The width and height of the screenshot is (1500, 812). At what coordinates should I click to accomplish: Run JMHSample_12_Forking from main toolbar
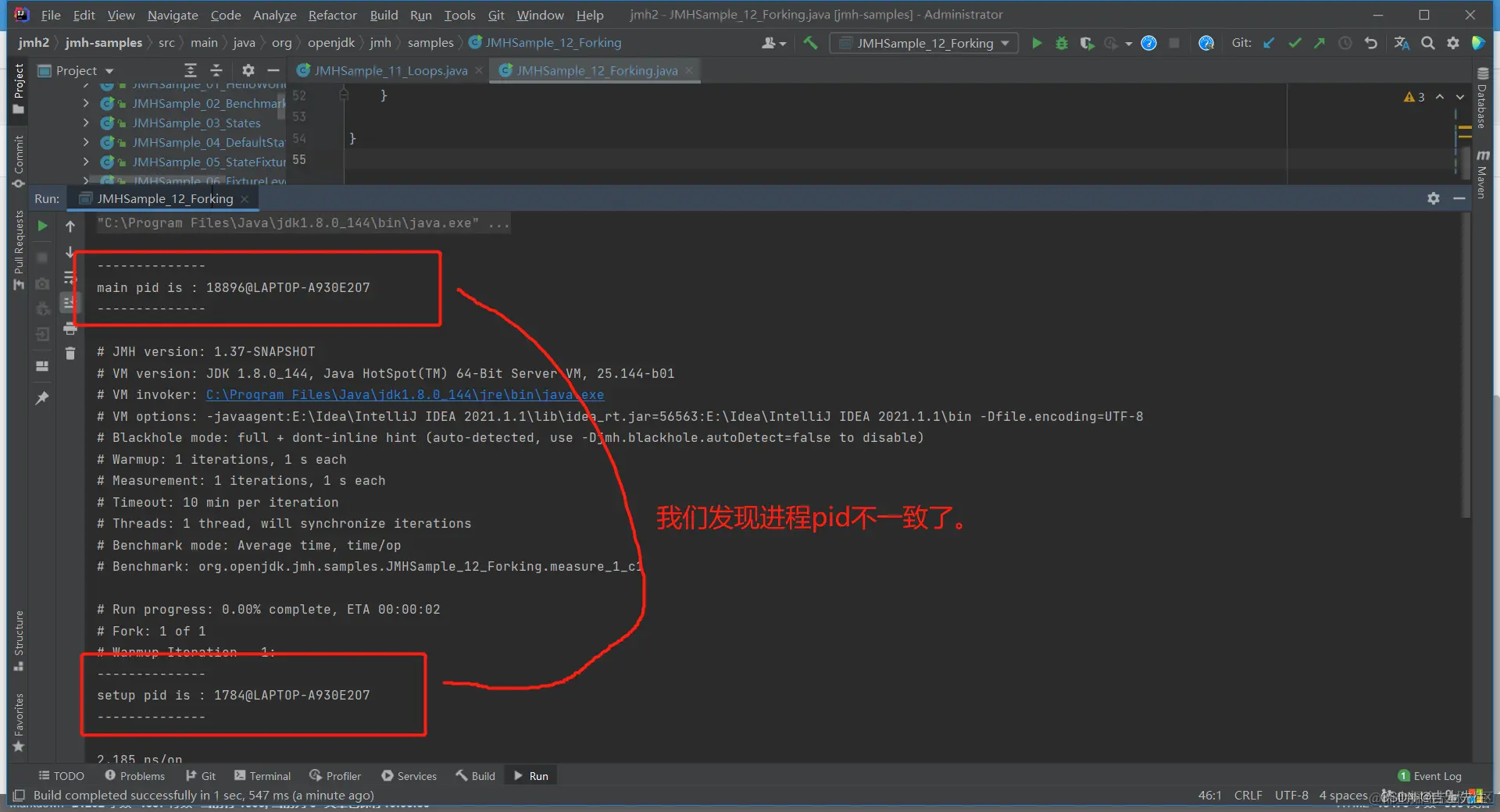(x=1037, y=43)
